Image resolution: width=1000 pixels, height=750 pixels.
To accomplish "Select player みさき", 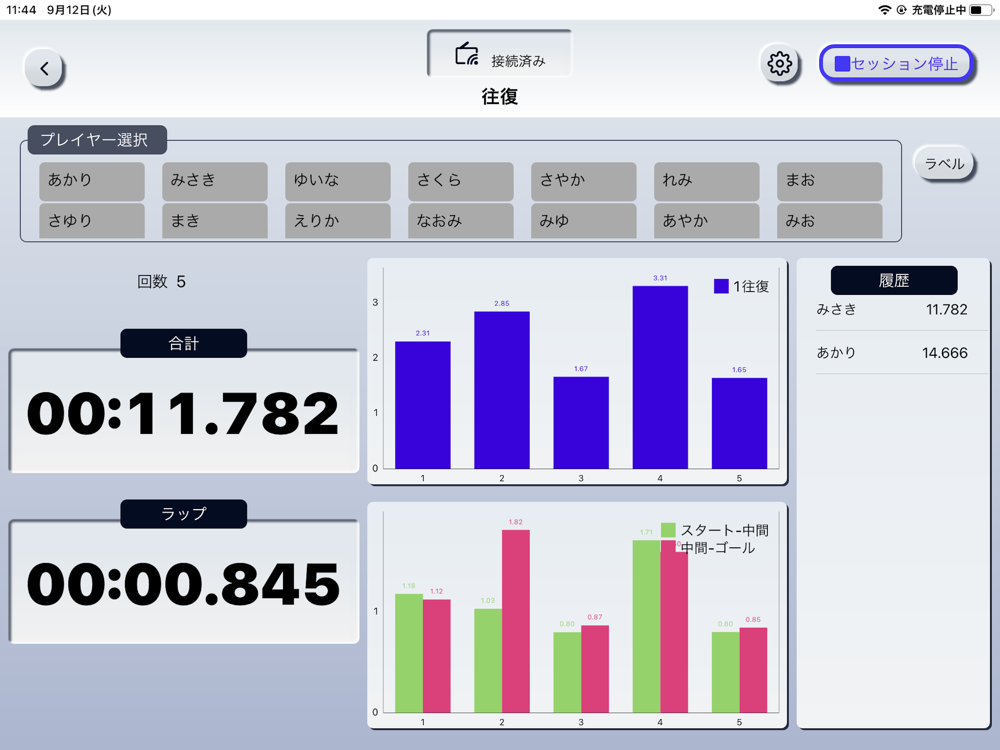I will (215, 181).
